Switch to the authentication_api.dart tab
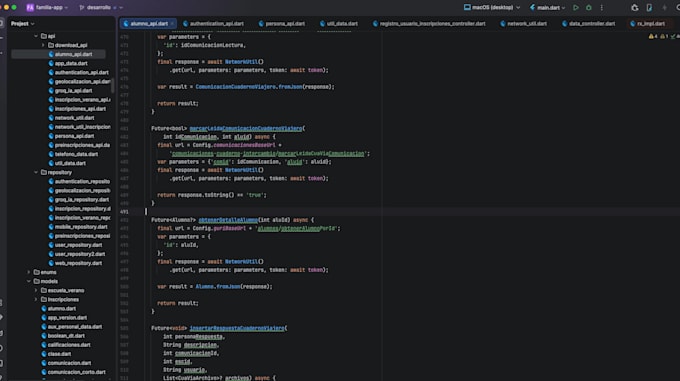Screen dimensions: 680x381 click(x=213, y=23)
